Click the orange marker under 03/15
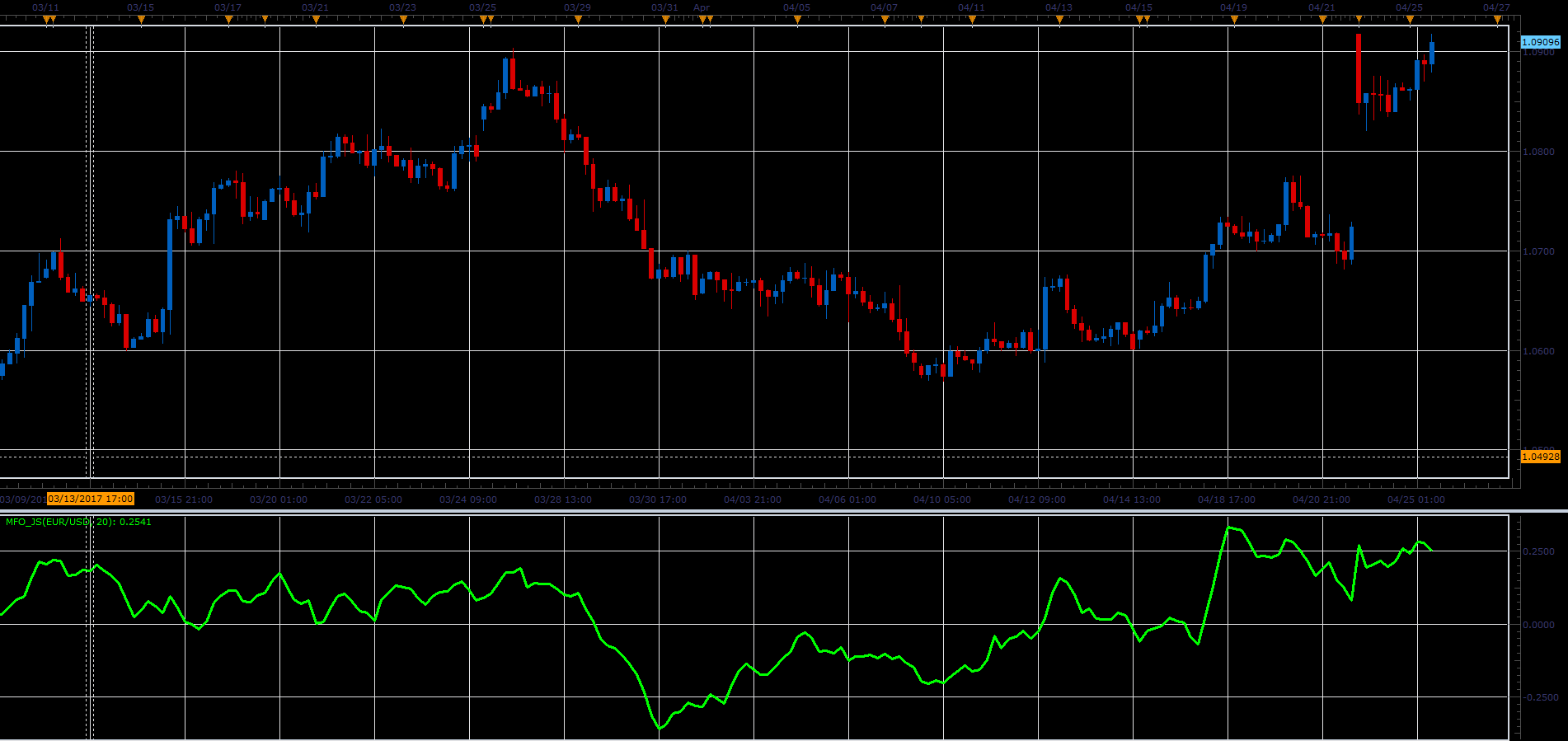This screenshot has height=741, width=1568. point(141,20)
